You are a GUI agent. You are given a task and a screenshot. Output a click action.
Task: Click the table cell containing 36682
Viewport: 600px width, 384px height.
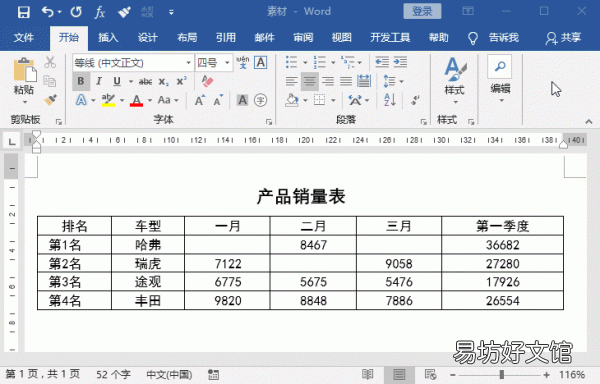(x=502, y=245)
